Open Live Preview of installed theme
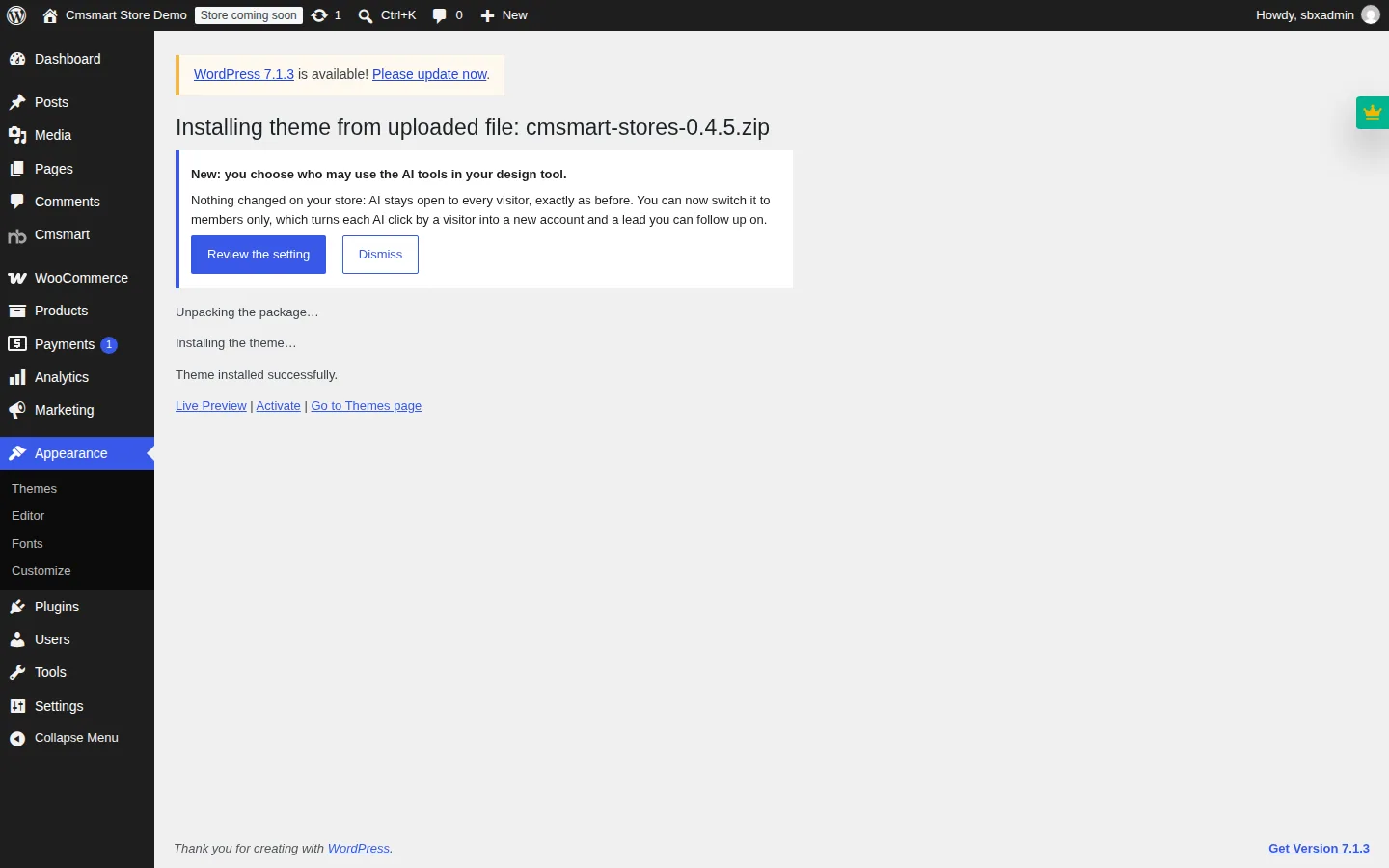Screen dimensions: 1389x868 (211, 406)
